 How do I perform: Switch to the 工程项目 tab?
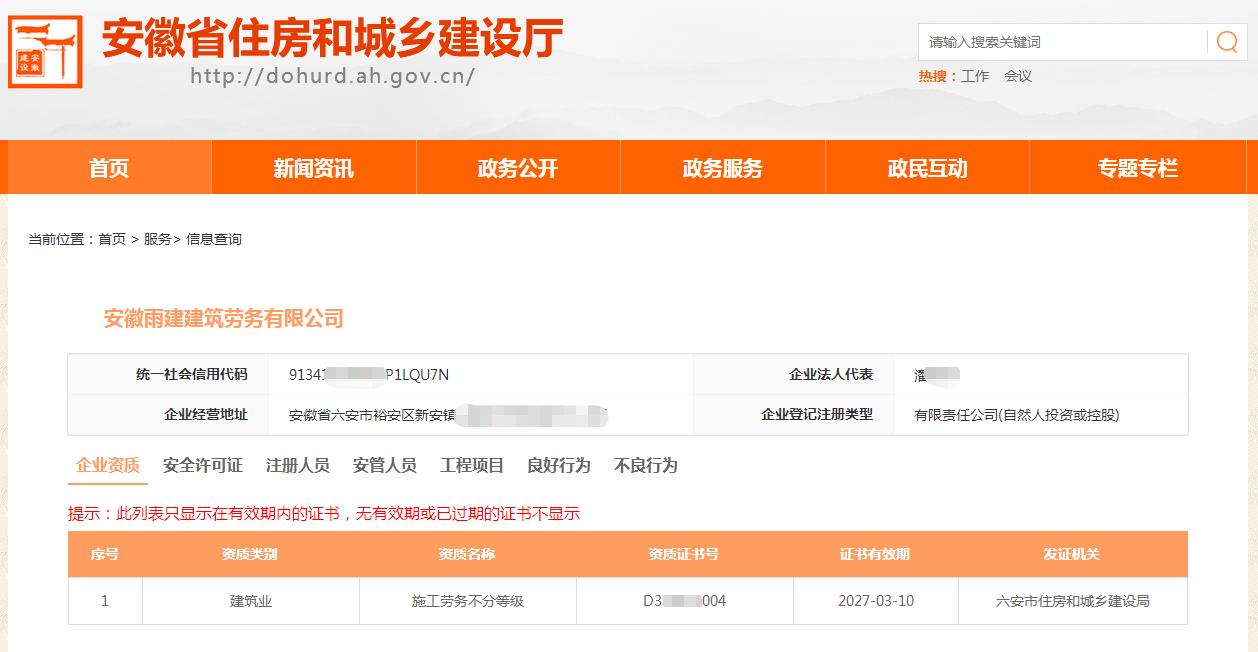470,465
